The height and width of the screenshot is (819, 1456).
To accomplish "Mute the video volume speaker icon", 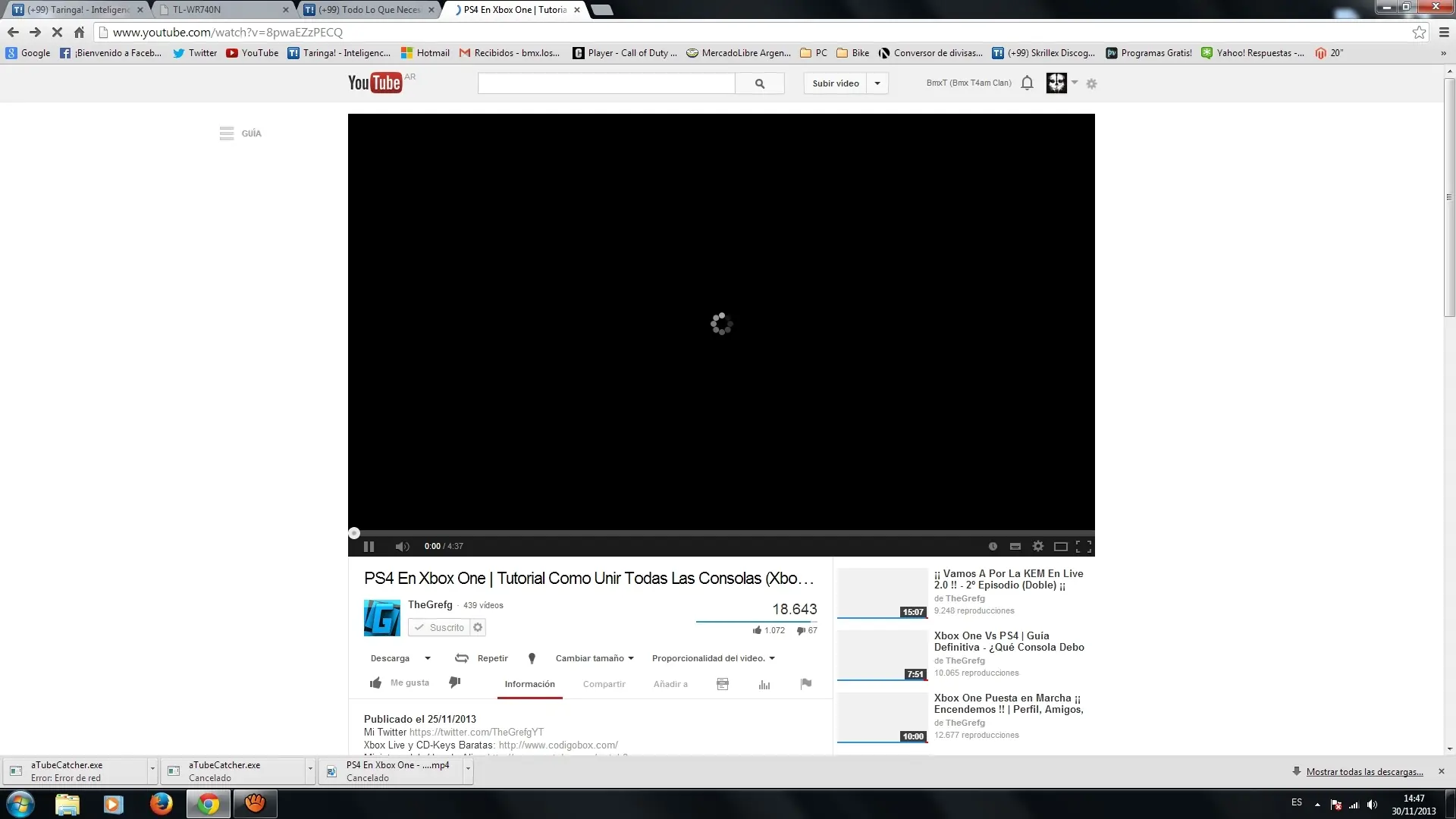I will (402, 546).
